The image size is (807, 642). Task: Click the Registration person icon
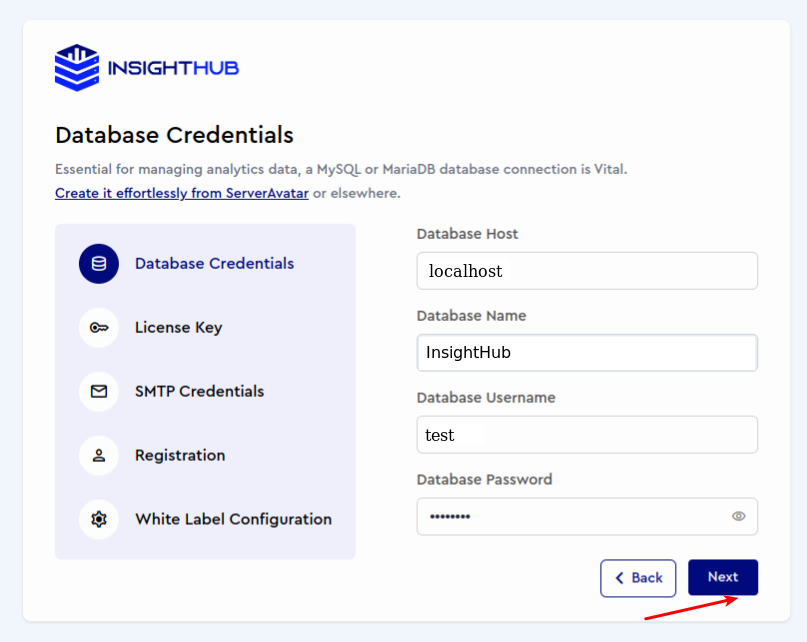click(99, 455)
